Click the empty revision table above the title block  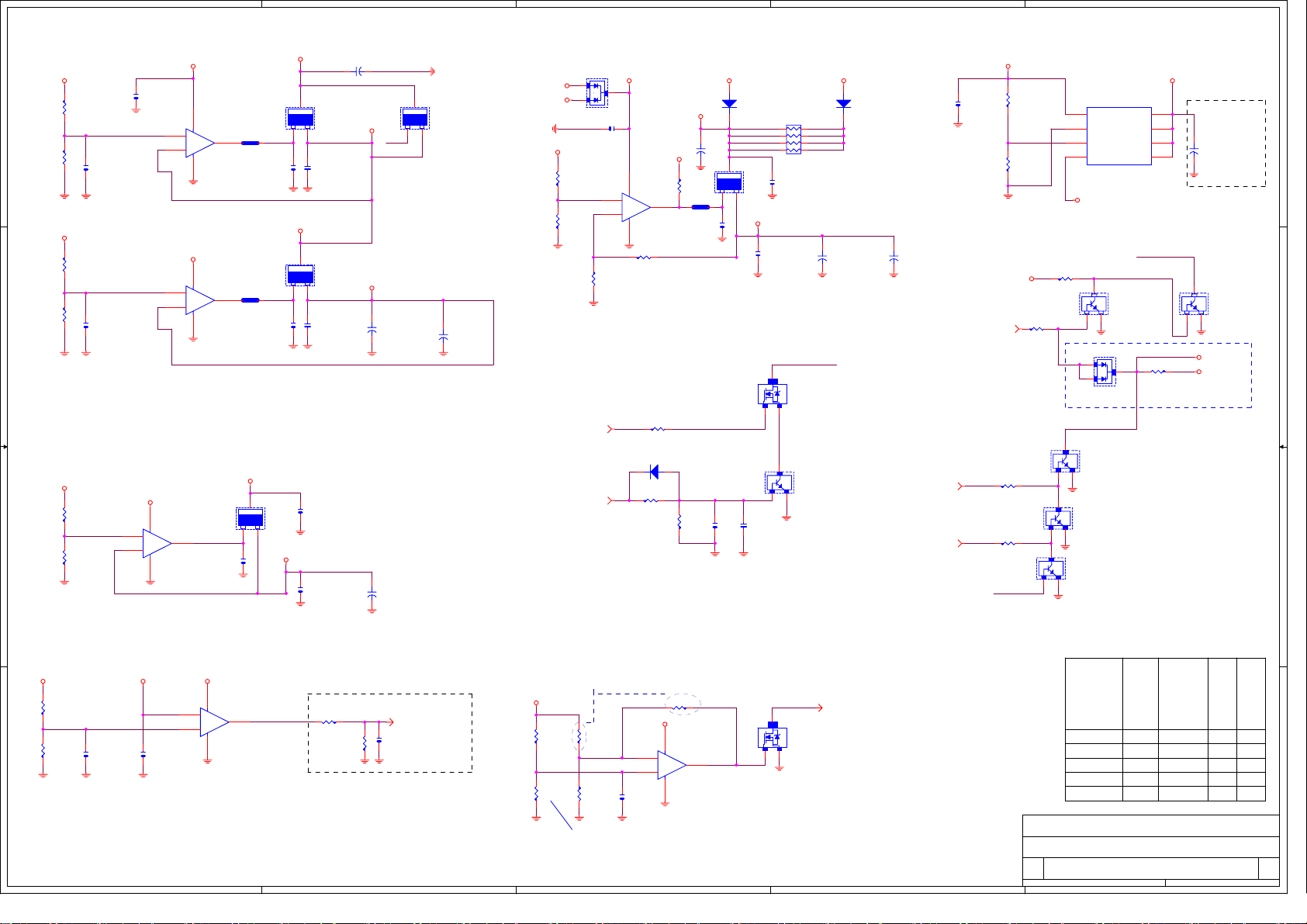(x=1165, y=729)
